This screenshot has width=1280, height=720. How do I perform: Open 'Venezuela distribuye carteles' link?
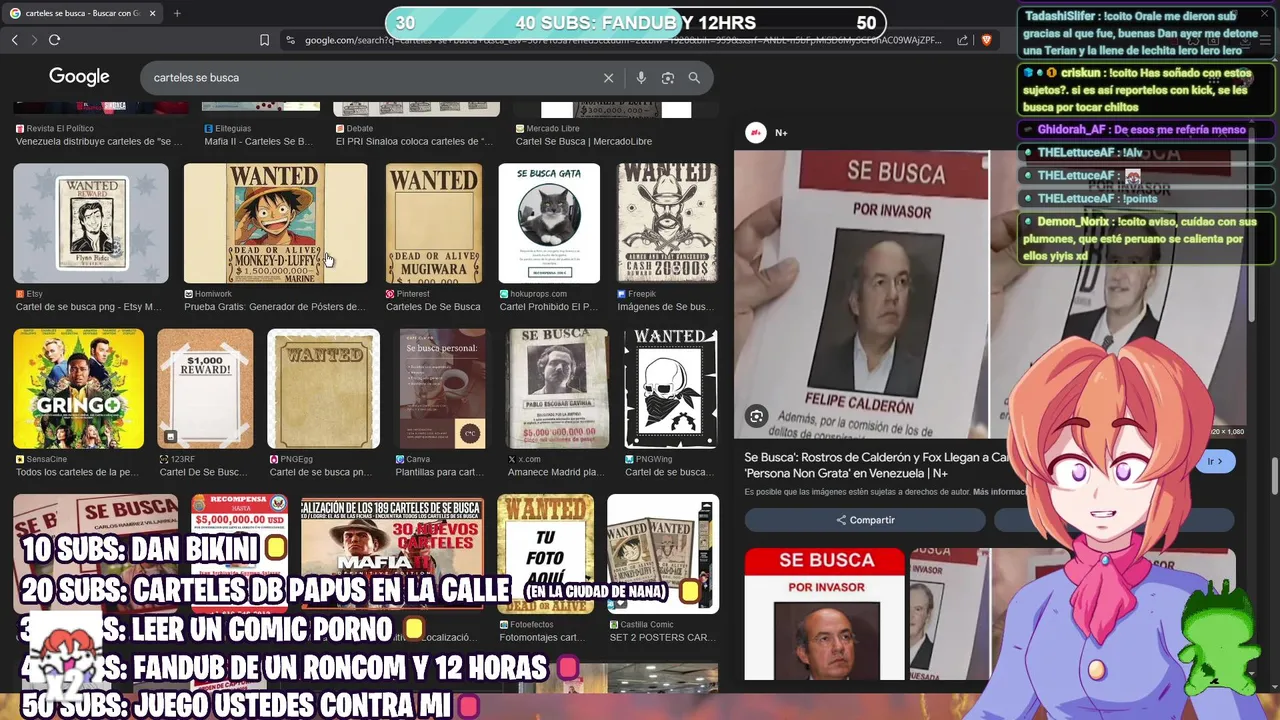pos(99,142)
